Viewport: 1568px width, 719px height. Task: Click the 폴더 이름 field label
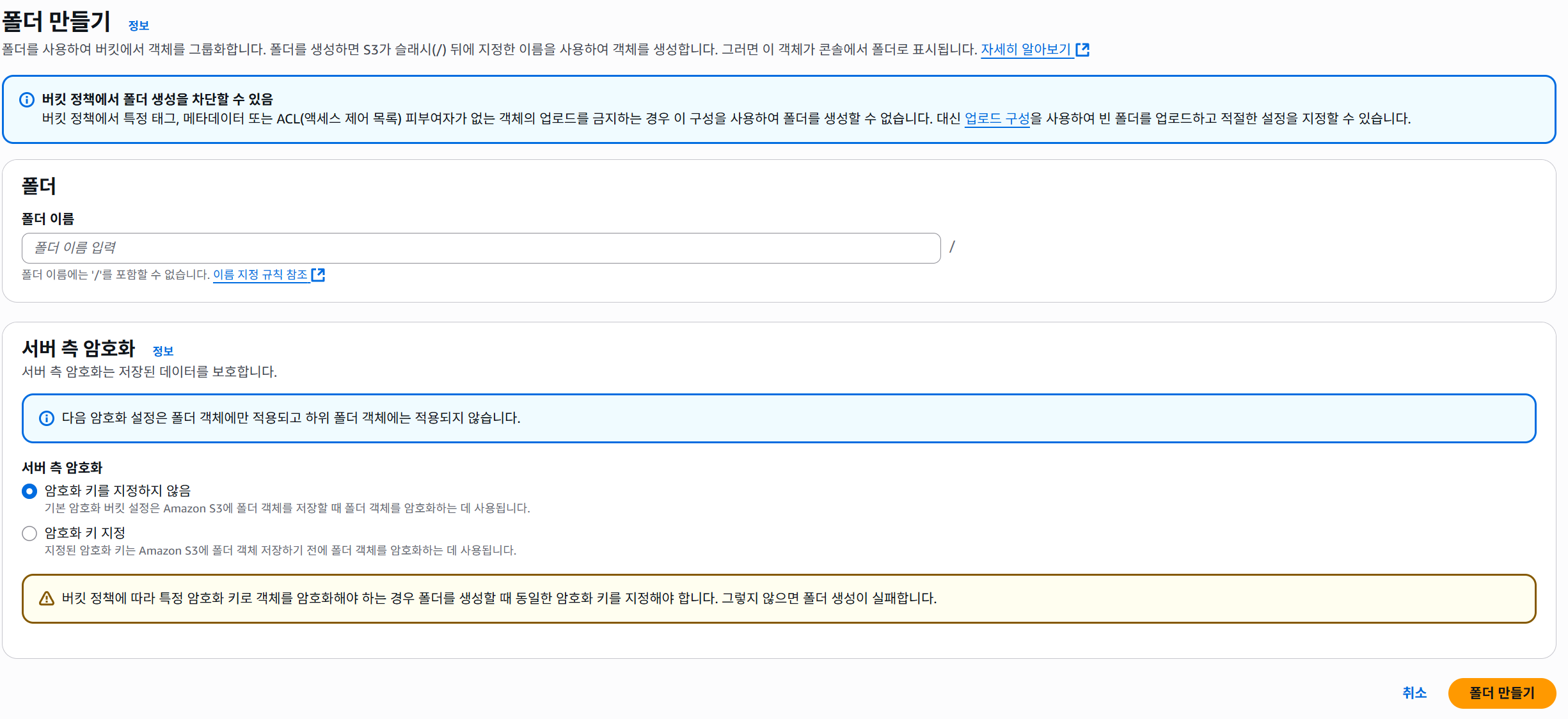click(48, 219)
